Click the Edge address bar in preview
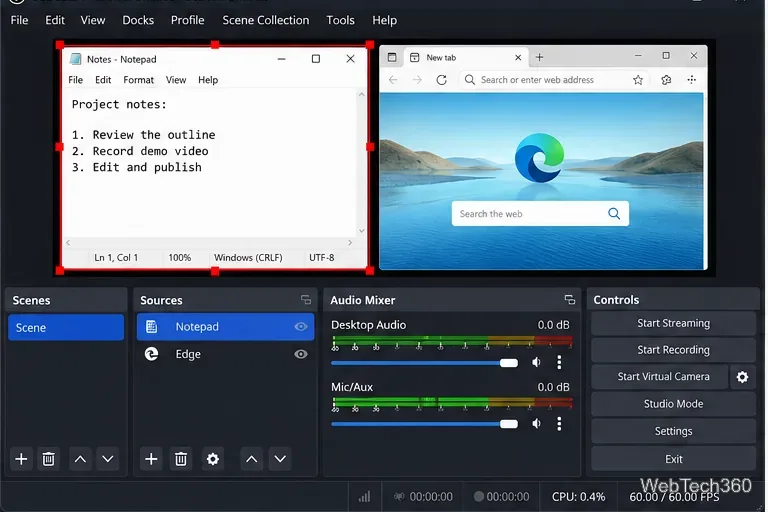Viewport: 768px width, 512px height. pos(553,80)
